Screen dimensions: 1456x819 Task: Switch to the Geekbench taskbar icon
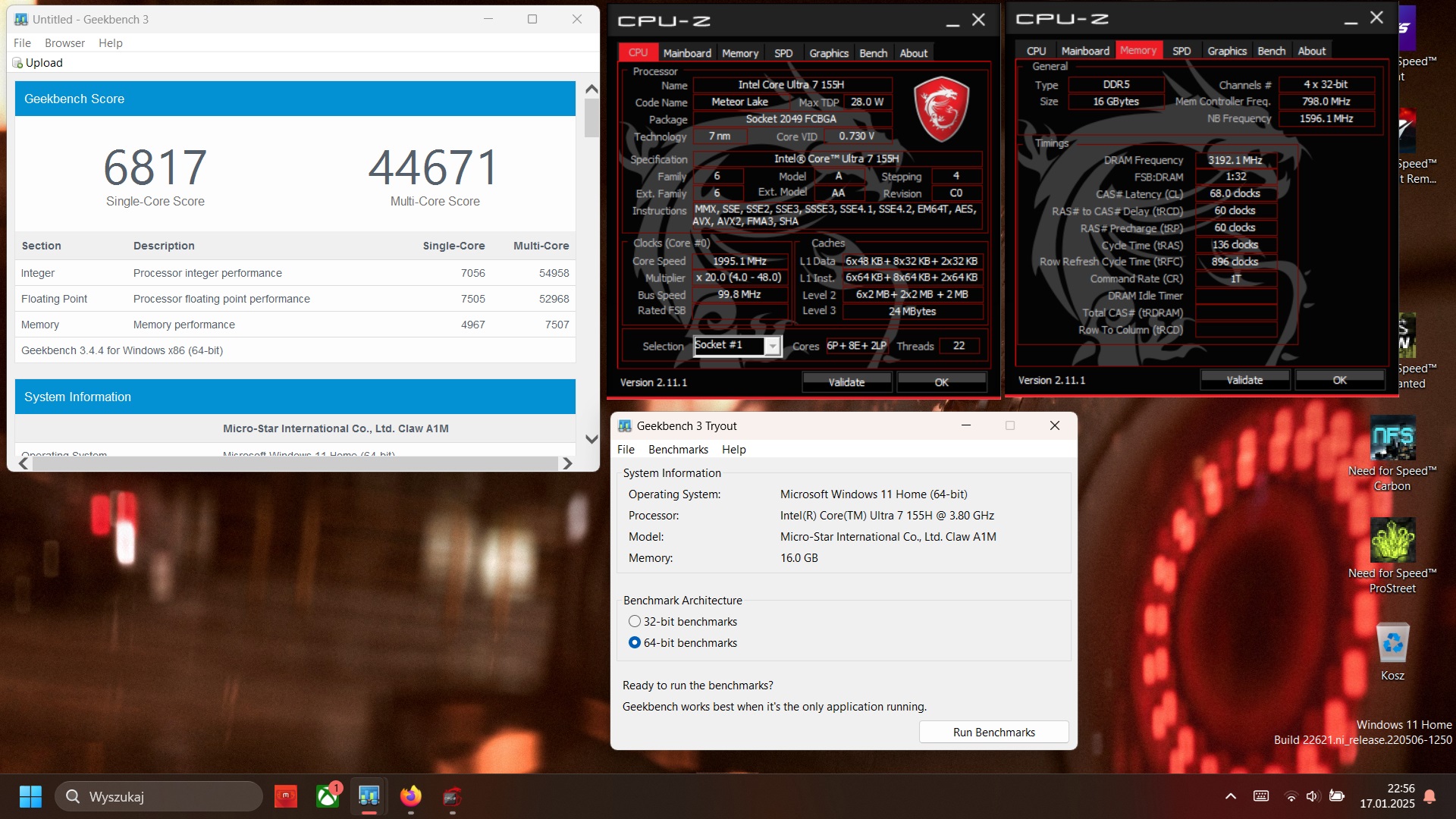(x=369, y=796)
